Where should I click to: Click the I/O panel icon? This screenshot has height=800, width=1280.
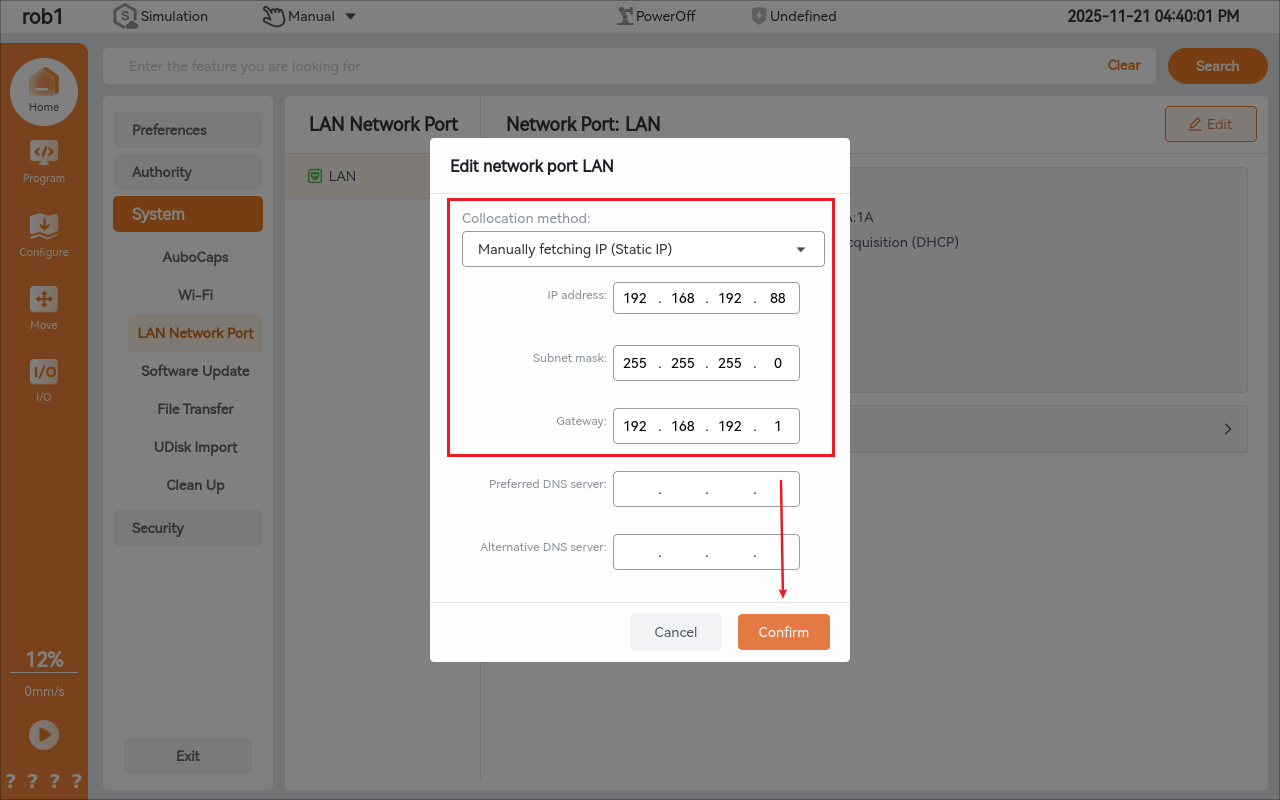click(43, 372)
